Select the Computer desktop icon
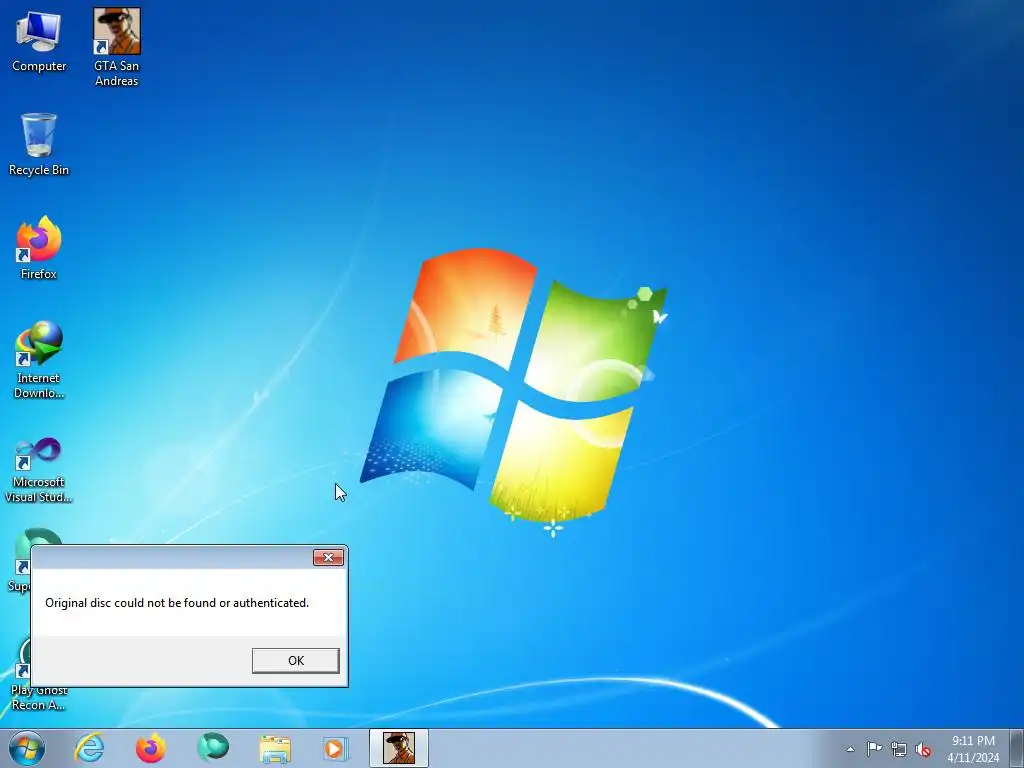 click(x=39, y=42)
